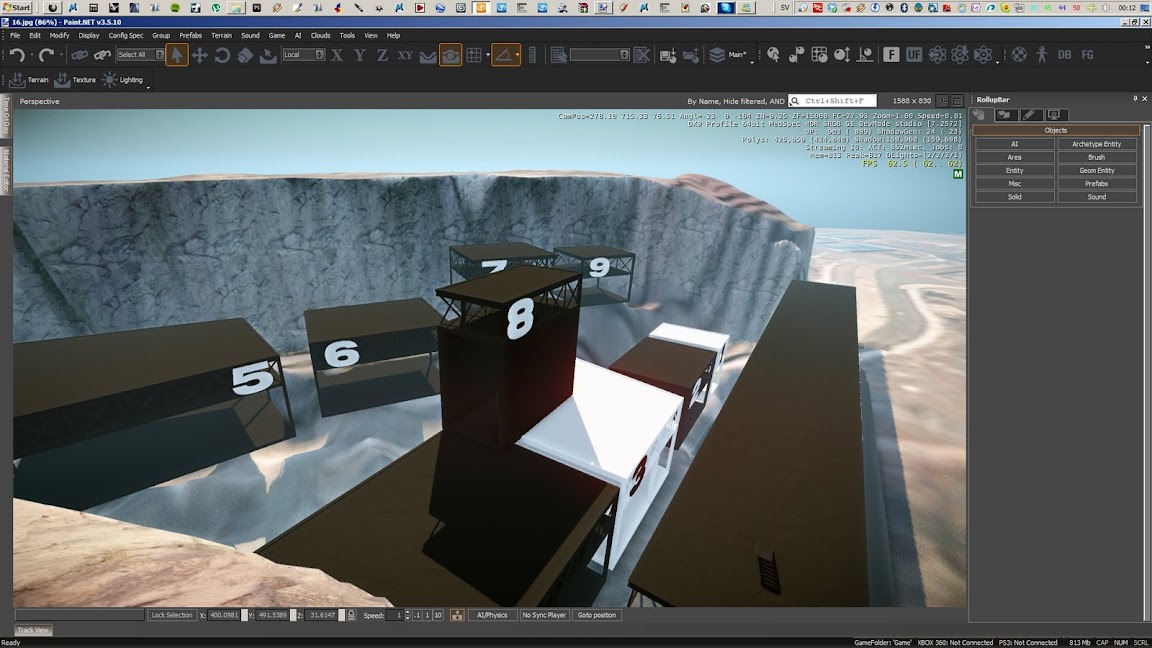
Task: Click the lifebuoy icon in top toolbar
Action: tap(1019, 54)
